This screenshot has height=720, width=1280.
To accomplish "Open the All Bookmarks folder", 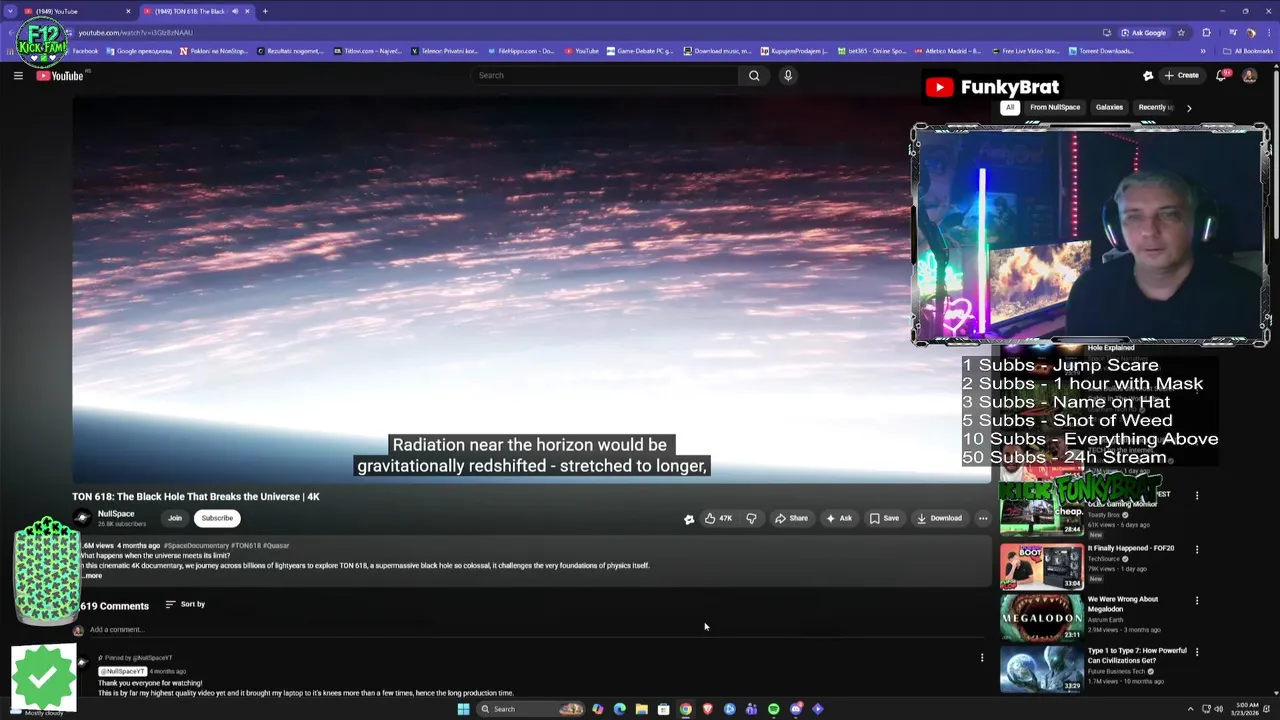I will point(1248,51).
